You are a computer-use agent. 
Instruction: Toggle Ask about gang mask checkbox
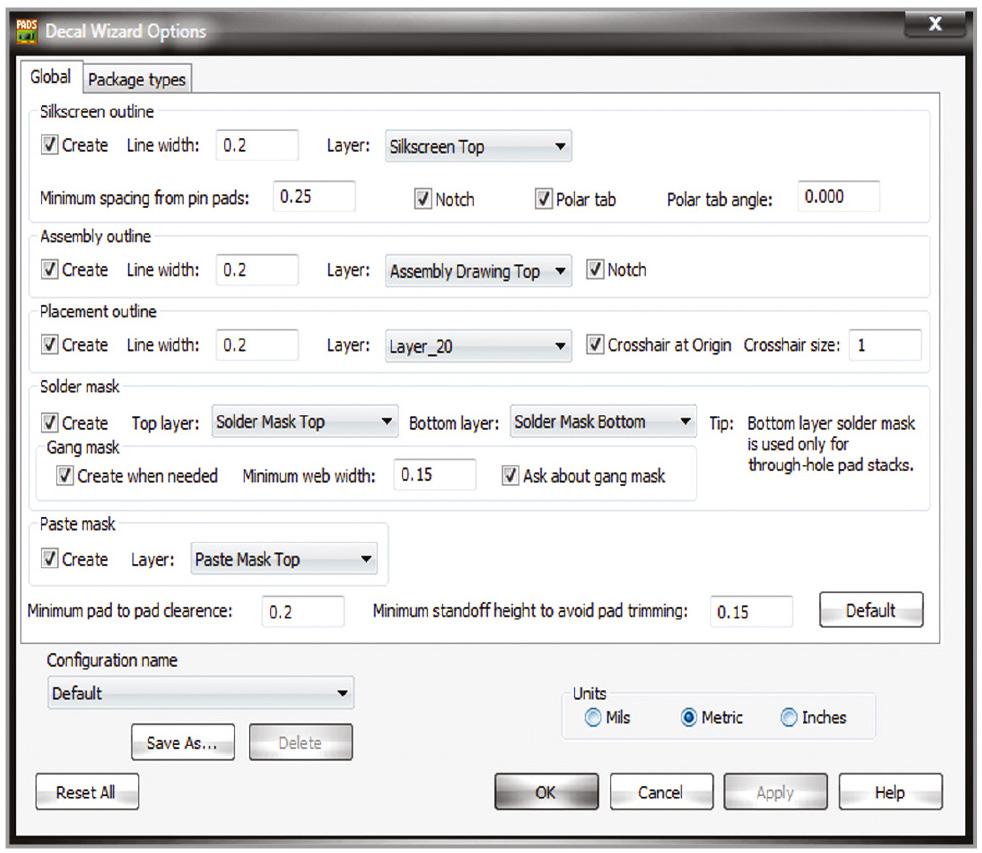(x=511, y=476)
